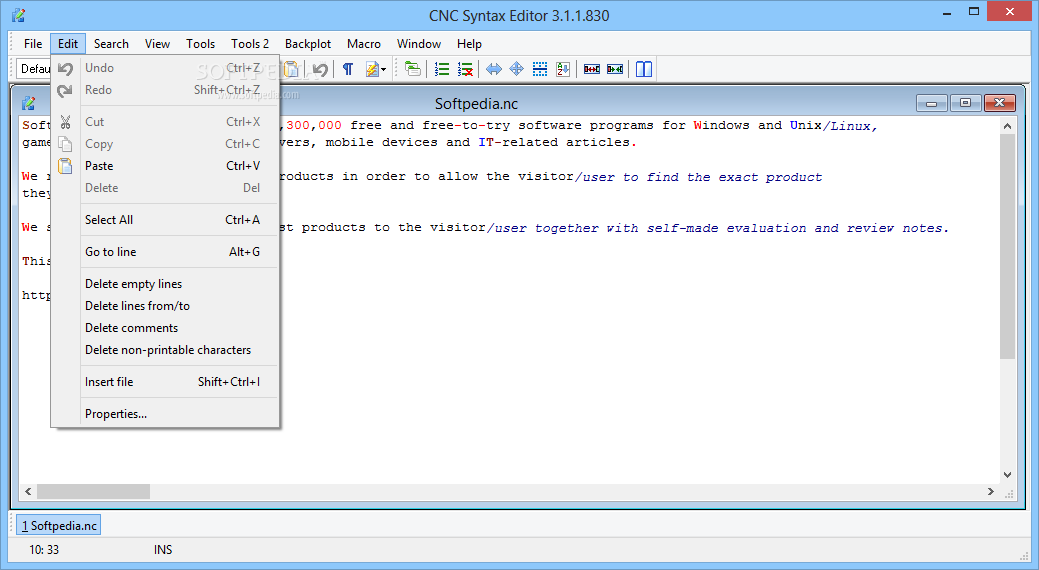Open the View menu

coord(157,44)
